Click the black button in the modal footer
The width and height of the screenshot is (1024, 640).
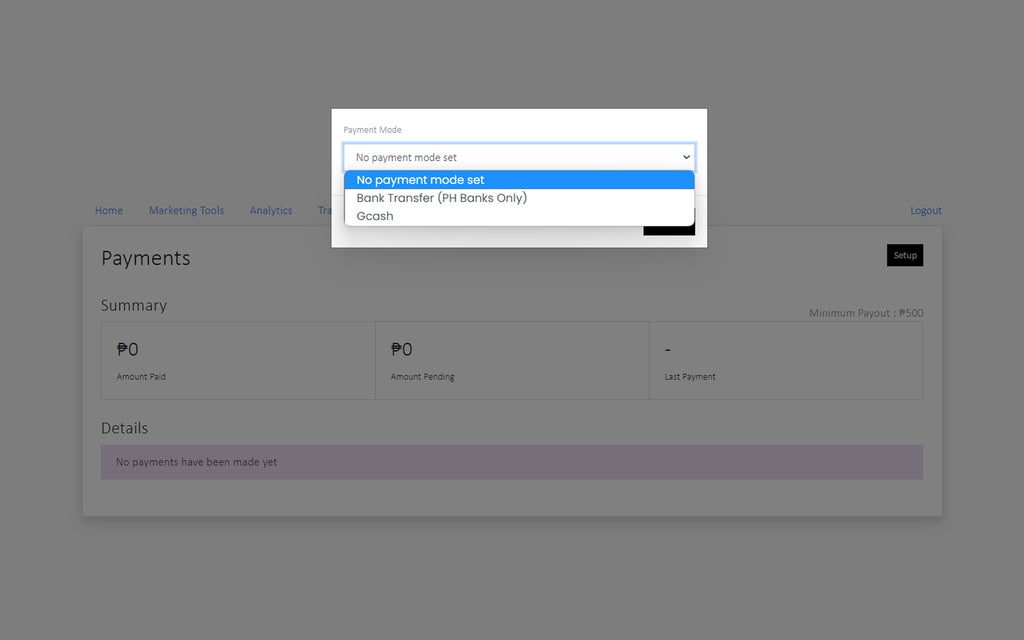click(668, 230)
